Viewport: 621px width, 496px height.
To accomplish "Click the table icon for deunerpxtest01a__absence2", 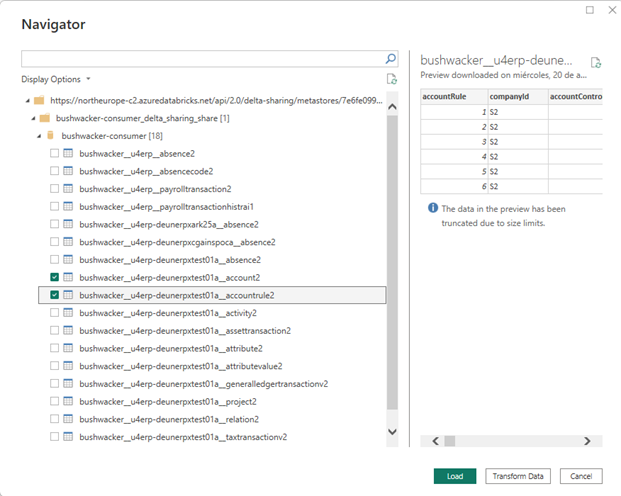I will pos(68,259).
